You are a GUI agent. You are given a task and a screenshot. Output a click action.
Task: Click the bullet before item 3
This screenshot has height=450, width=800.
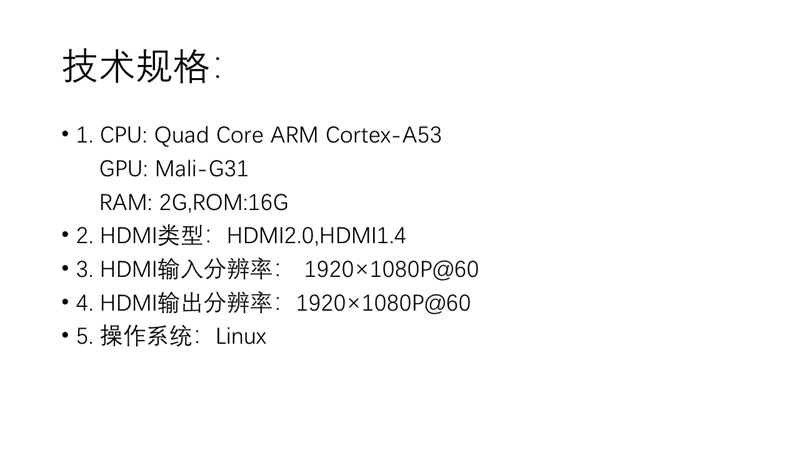65,269
